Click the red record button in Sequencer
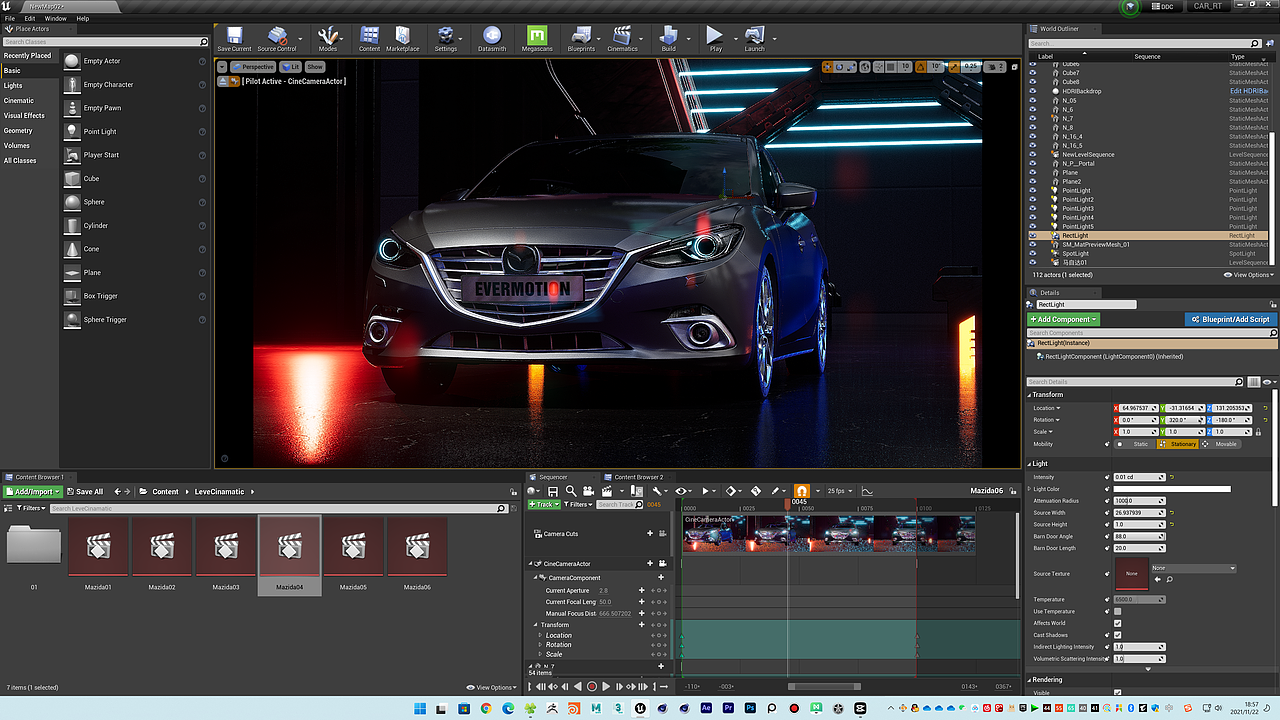 (592, 687)
